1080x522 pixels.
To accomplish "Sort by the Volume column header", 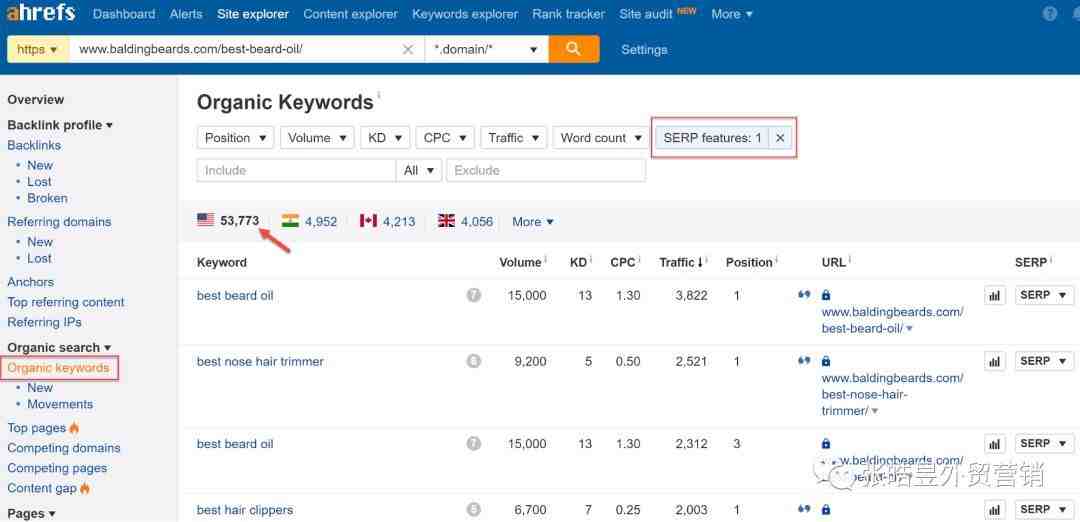I will point(521,262).
